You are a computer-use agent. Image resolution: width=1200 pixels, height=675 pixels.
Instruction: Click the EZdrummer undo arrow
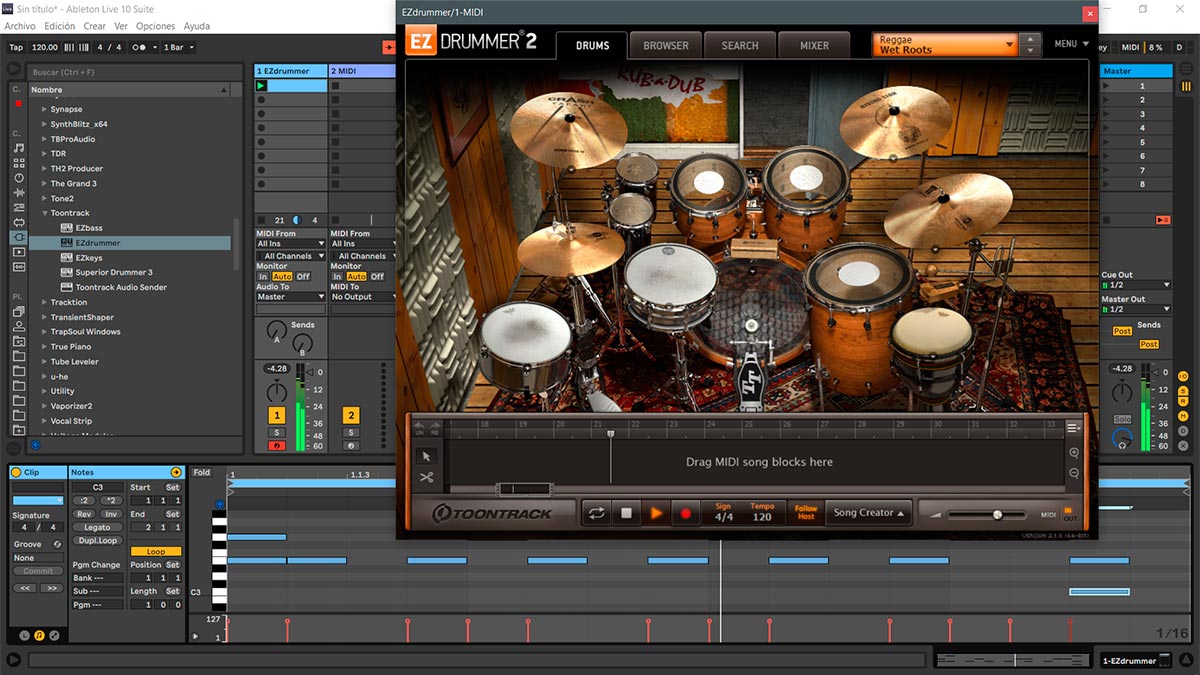click(420, 428)
